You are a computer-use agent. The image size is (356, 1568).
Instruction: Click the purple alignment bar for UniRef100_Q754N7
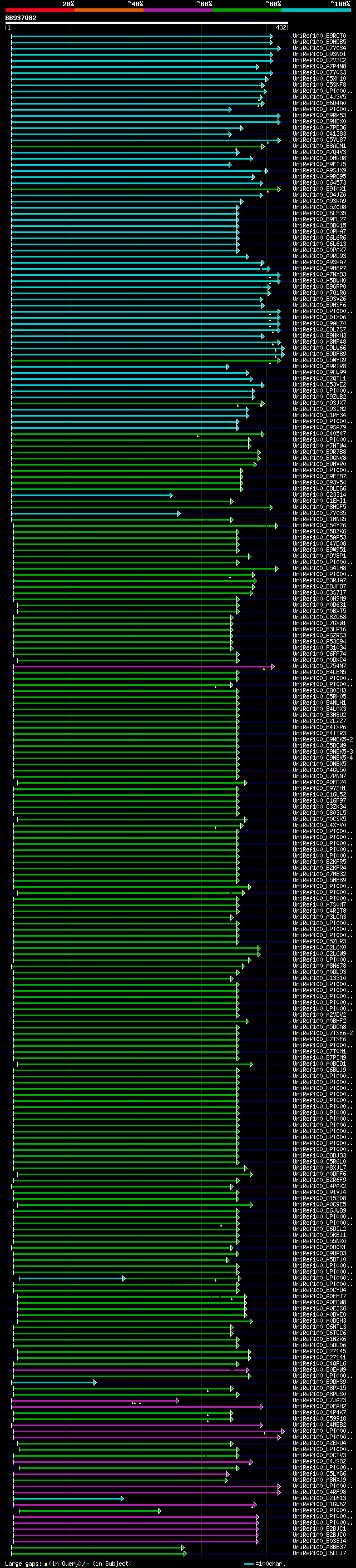coord(144,666)
